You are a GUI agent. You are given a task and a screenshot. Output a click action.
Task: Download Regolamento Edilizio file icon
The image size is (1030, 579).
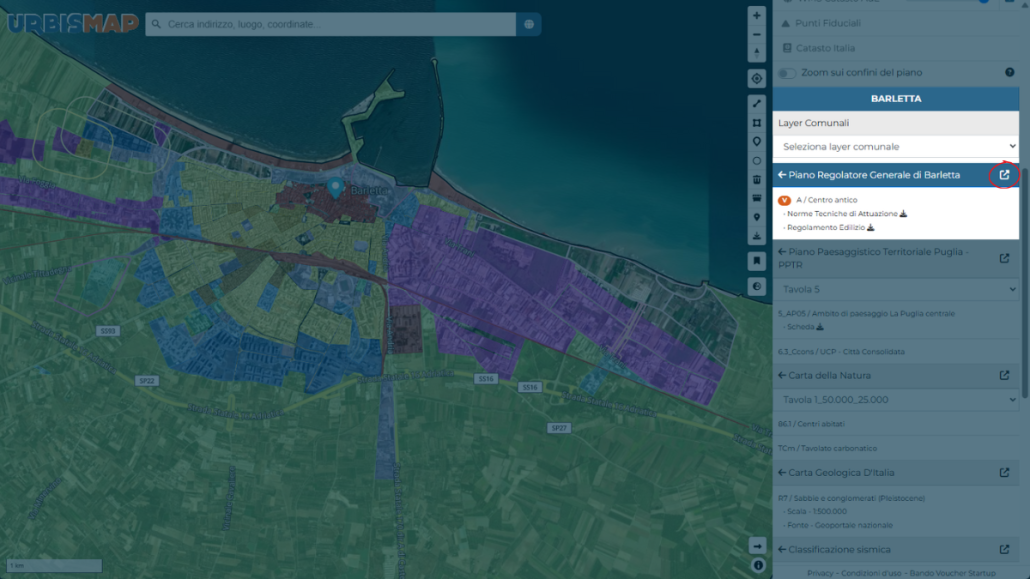[x=870, y=227]
